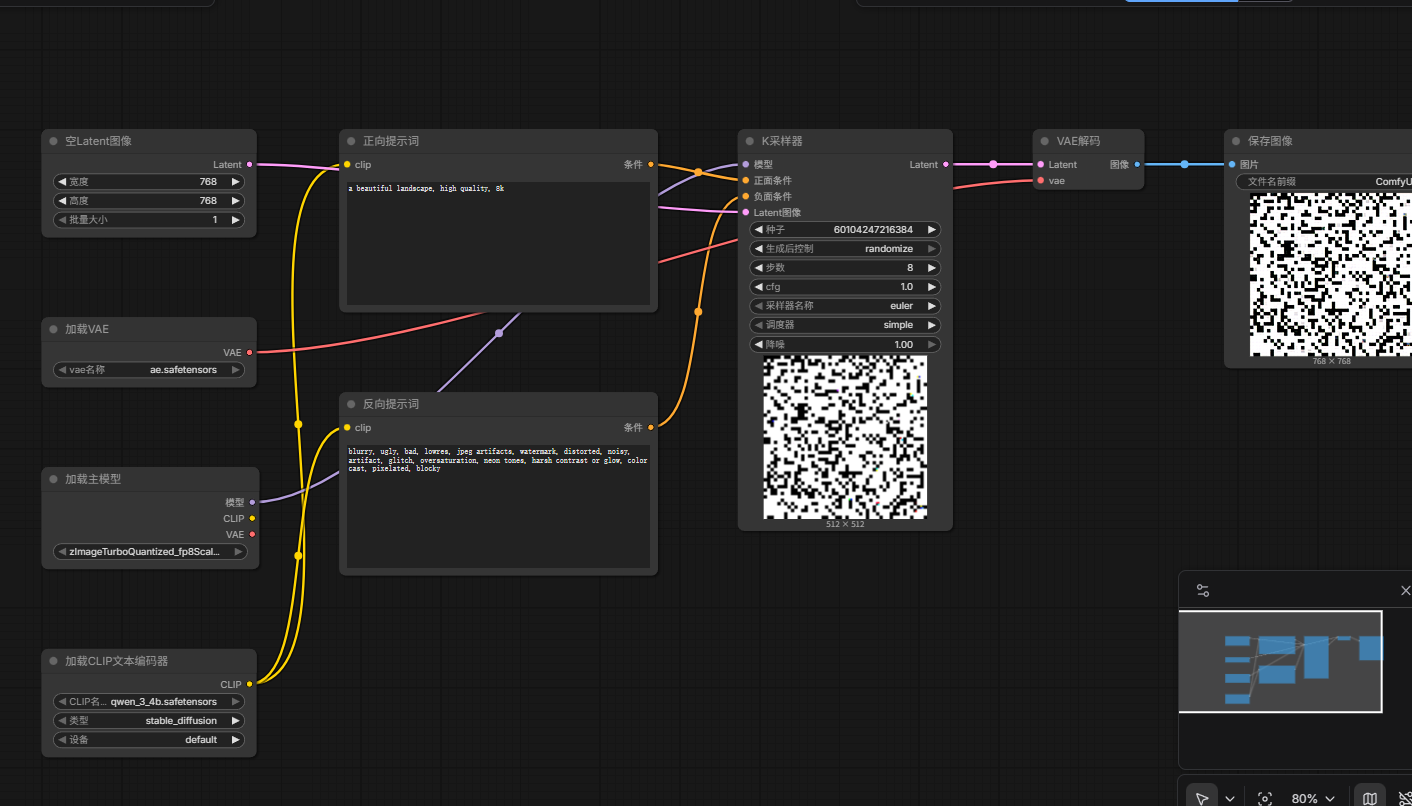Increase 步数 value with right arrow

click(x=932, y=268)
